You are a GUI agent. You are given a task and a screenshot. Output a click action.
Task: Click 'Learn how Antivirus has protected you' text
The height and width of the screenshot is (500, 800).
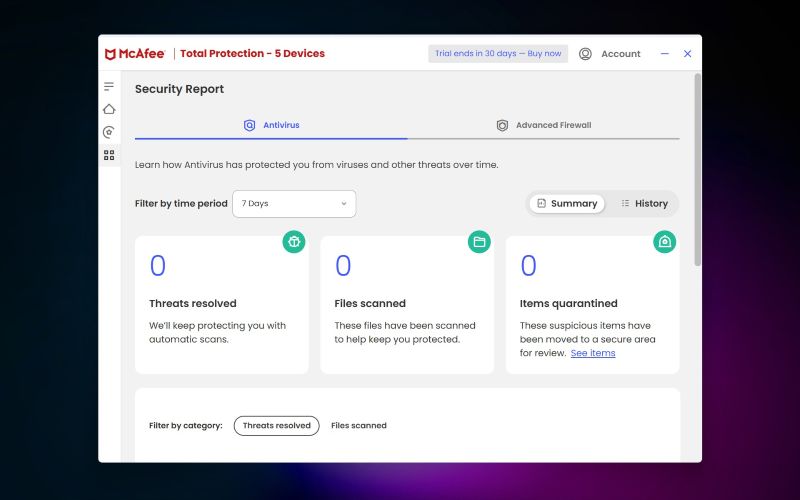[316, 165]
